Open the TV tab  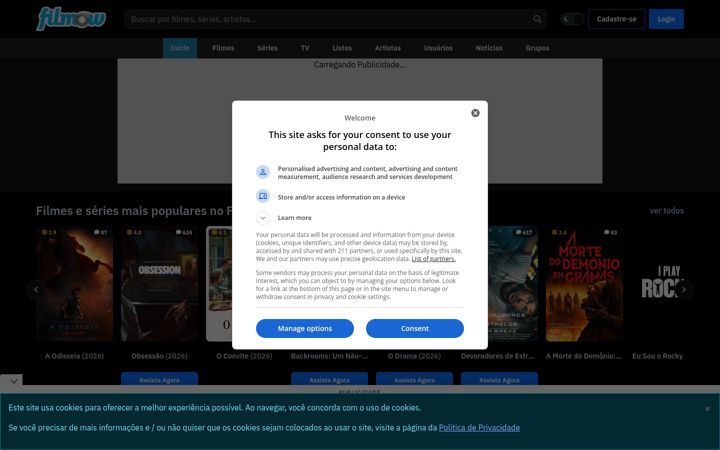[305, 48]
